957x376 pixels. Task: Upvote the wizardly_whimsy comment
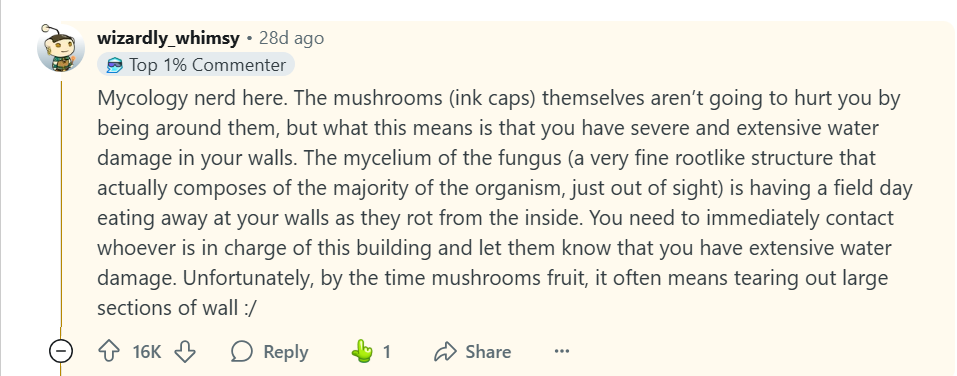point(109,352)
